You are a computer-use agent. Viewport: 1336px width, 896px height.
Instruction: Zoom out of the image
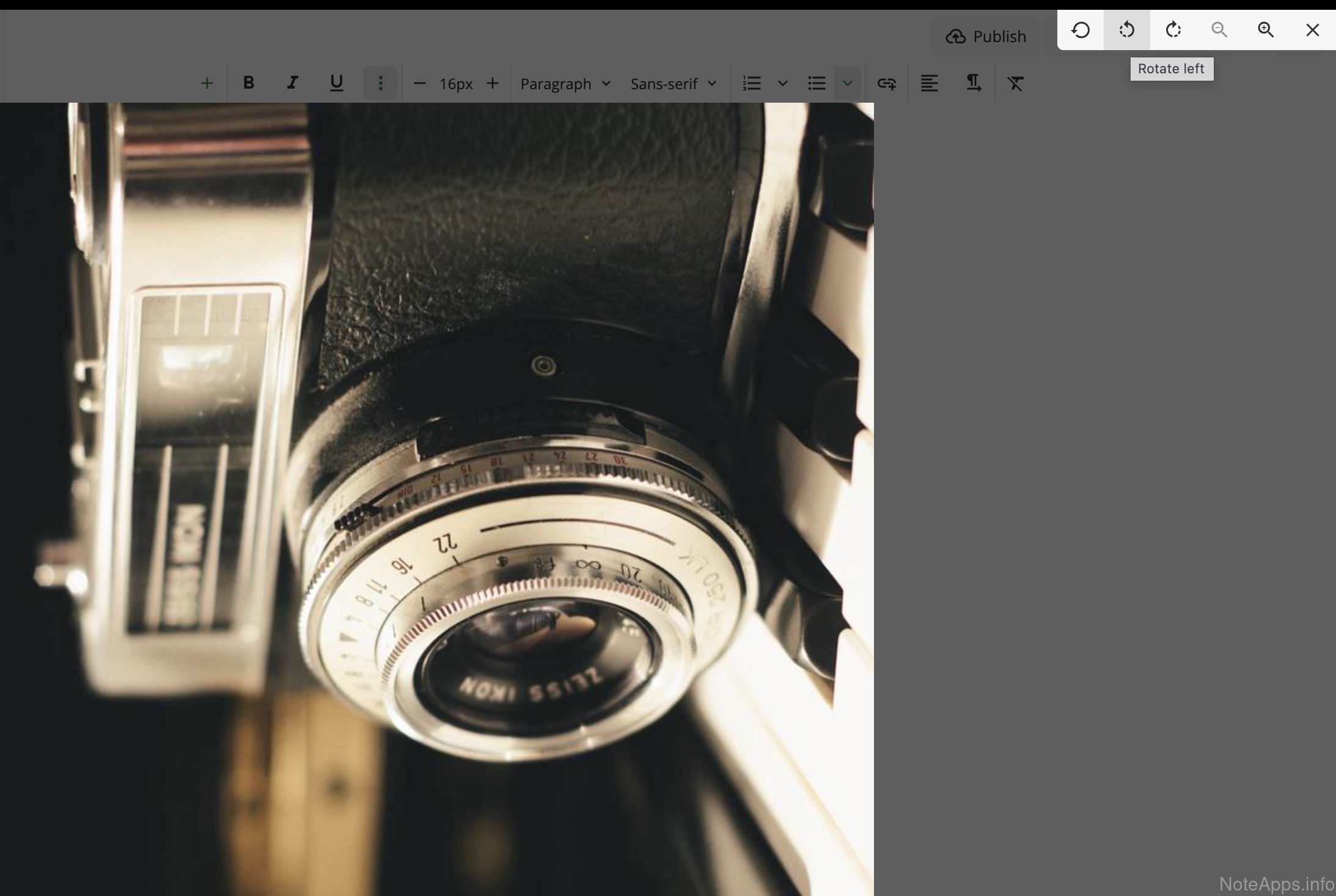[1219, 30]
